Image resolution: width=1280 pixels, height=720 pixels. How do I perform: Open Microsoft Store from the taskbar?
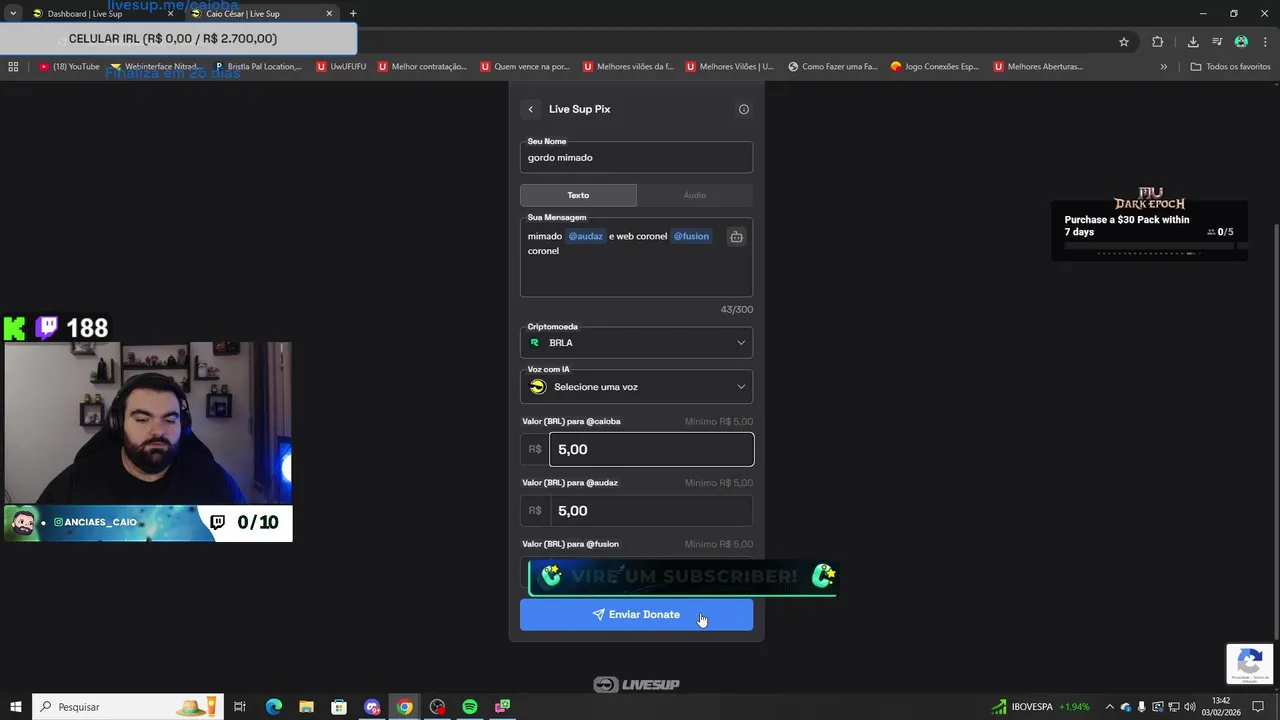339,707
